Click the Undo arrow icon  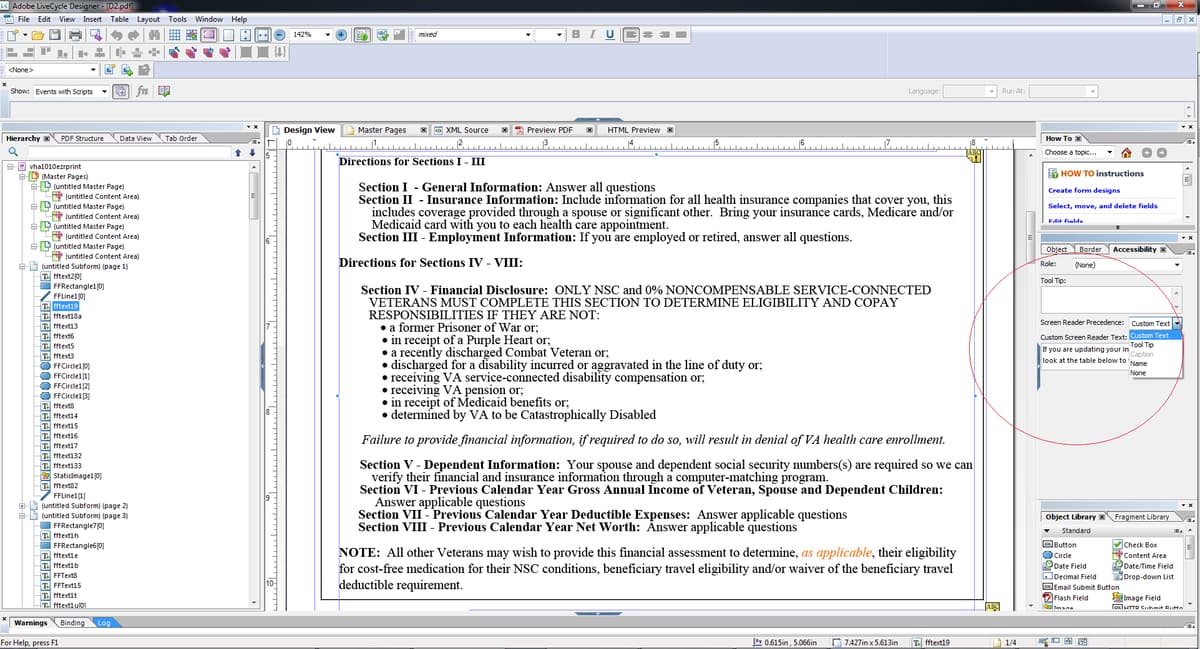(117, 34)
